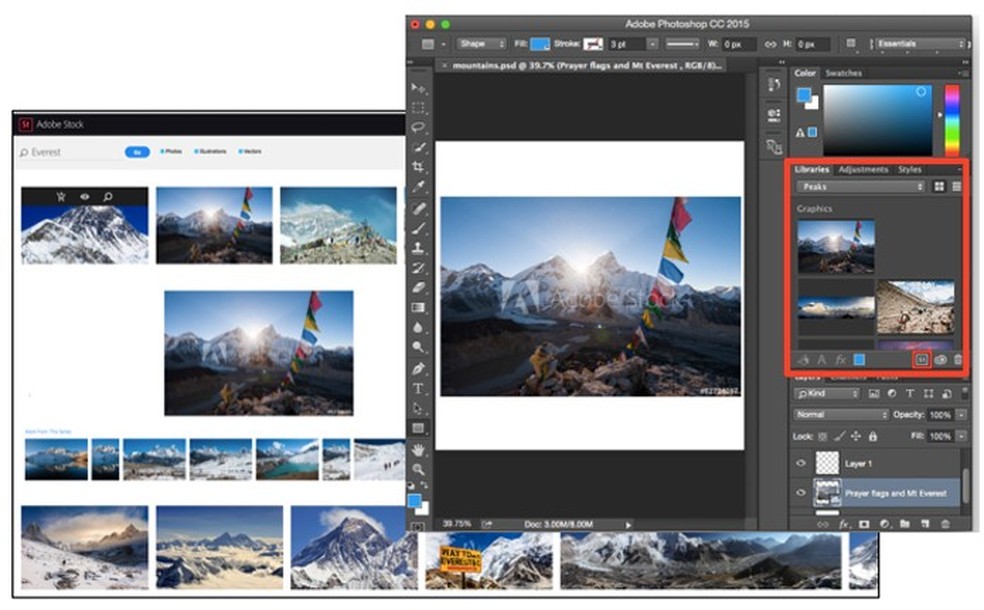Activate the Zoom tool
This screenshot has width=984, height=610.
[x=419, y=470]
